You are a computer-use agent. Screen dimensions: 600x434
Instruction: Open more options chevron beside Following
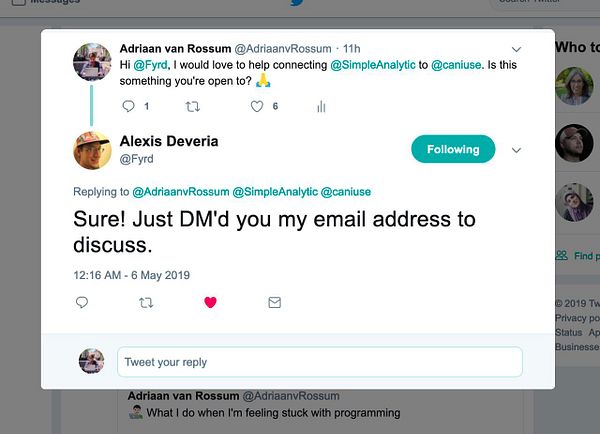pos(516,150)
